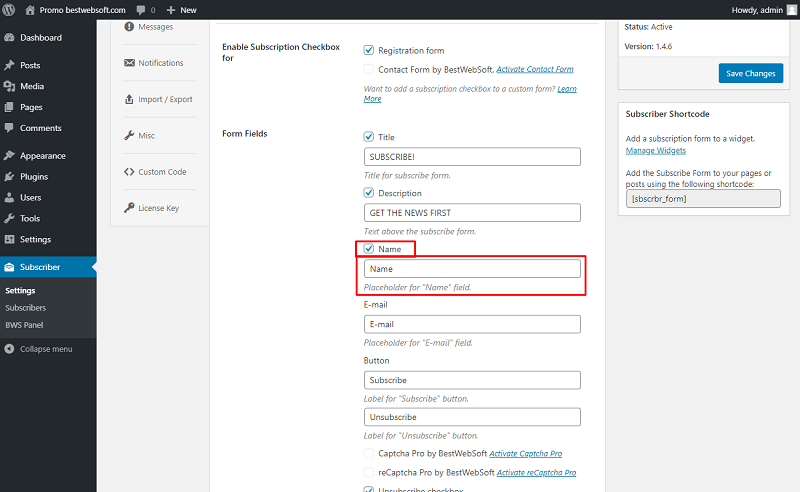Follow the Manage Widgets link
This screenshot has width=800, height=492.
(x=656, y=151)
